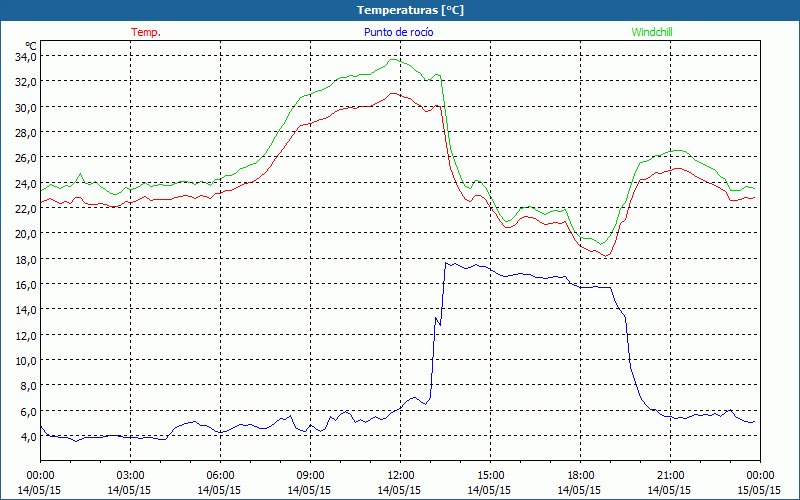This screenshot has width=800, height=500.
Task: Click the 12:00 time axis label
Action: [401, 476]
